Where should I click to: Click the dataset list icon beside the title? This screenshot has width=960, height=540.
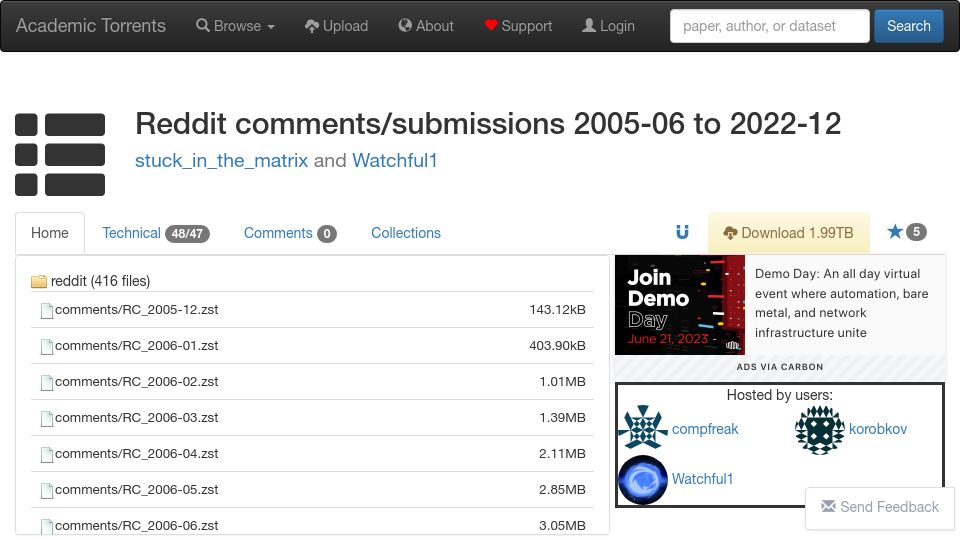(x=60, y=154)
